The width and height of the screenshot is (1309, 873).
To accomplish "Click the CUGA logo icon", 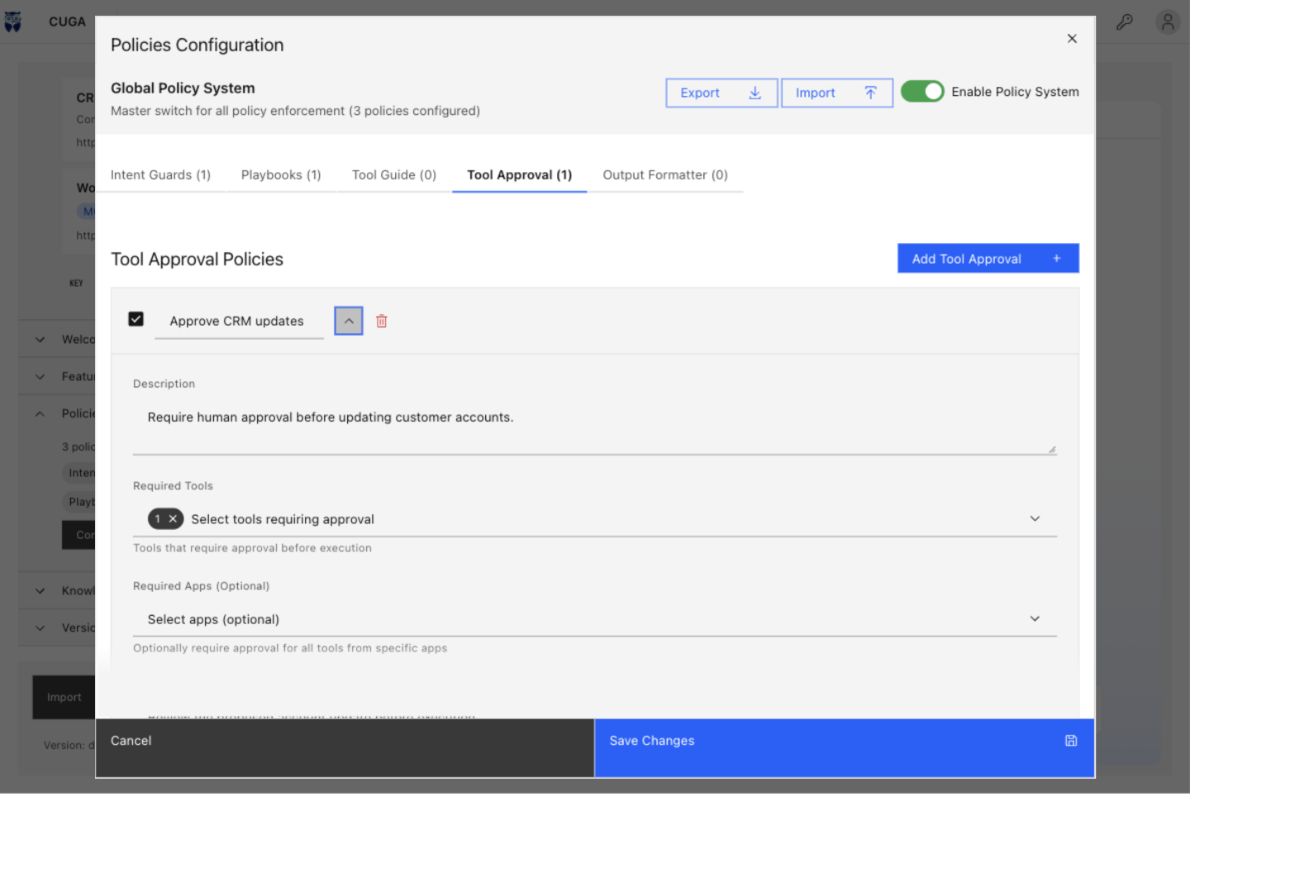I will [x=13, y=22].
